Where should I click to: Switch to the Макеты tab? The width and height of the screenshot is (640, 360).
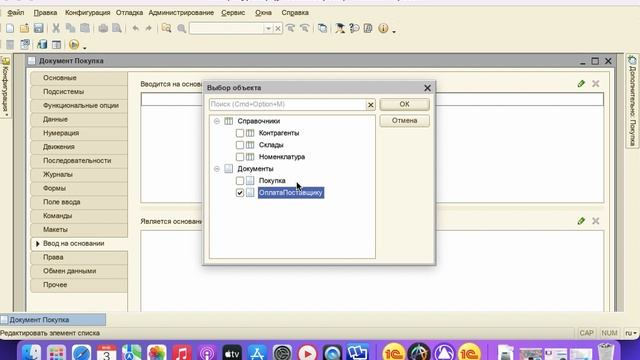tap(79, 229)
